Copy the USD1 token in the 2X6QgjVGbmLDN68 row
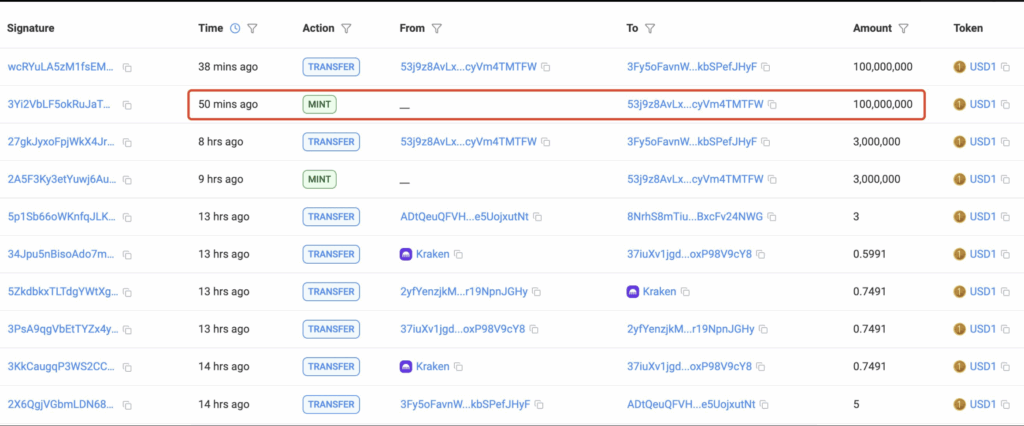1024x426 pixels. click(x=1005, y=405)
